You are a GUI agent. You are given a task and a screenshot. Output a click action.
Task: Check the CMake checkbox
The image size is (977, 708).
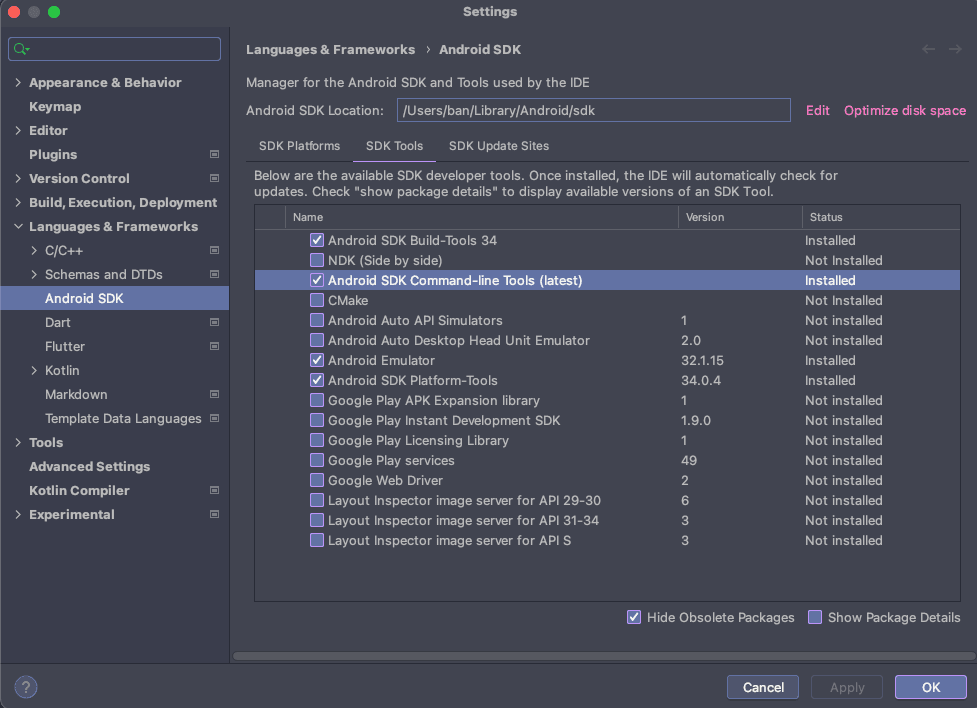317,300
